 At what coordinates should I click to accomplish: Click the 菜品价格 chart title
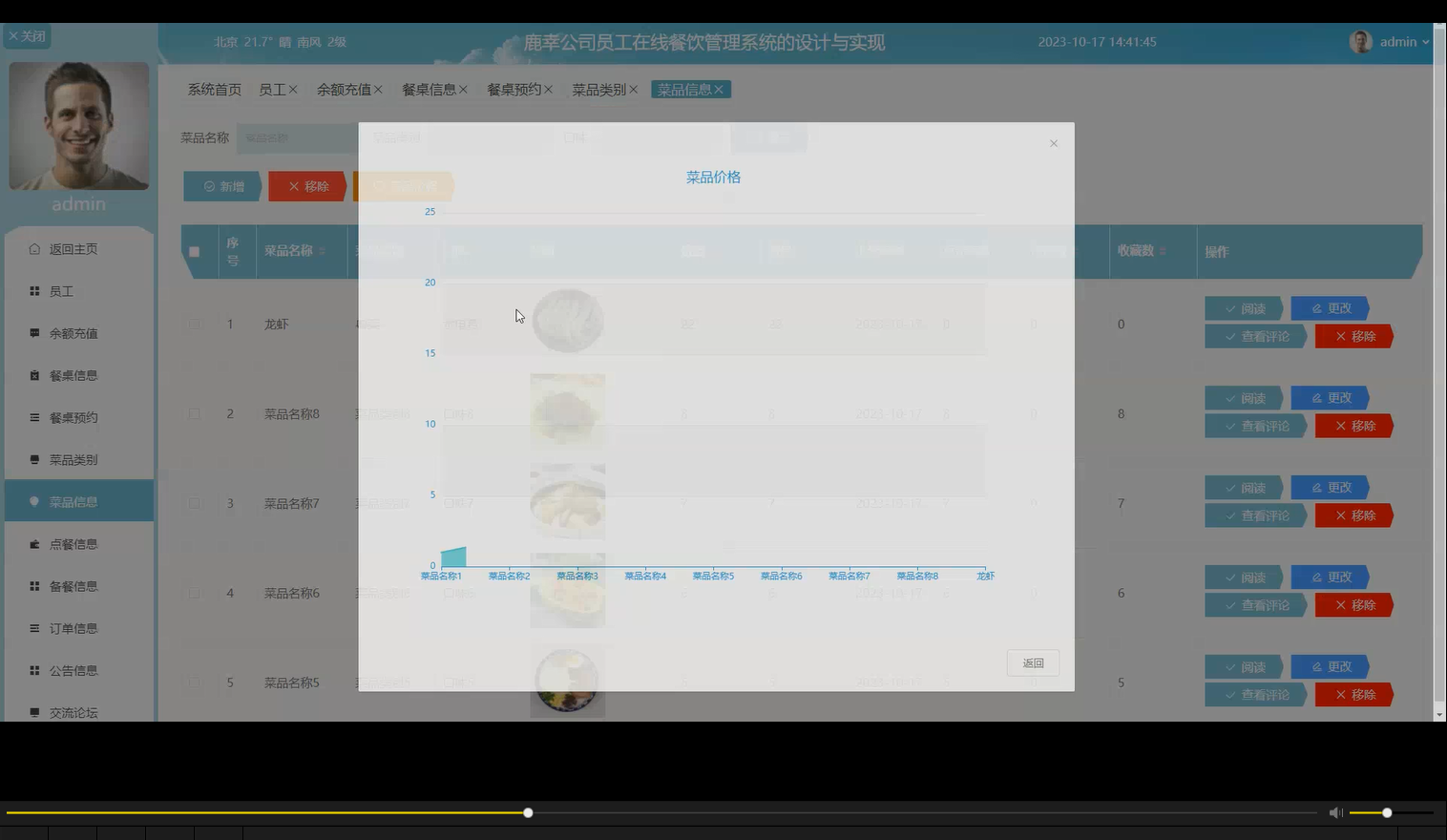[713, 178]
